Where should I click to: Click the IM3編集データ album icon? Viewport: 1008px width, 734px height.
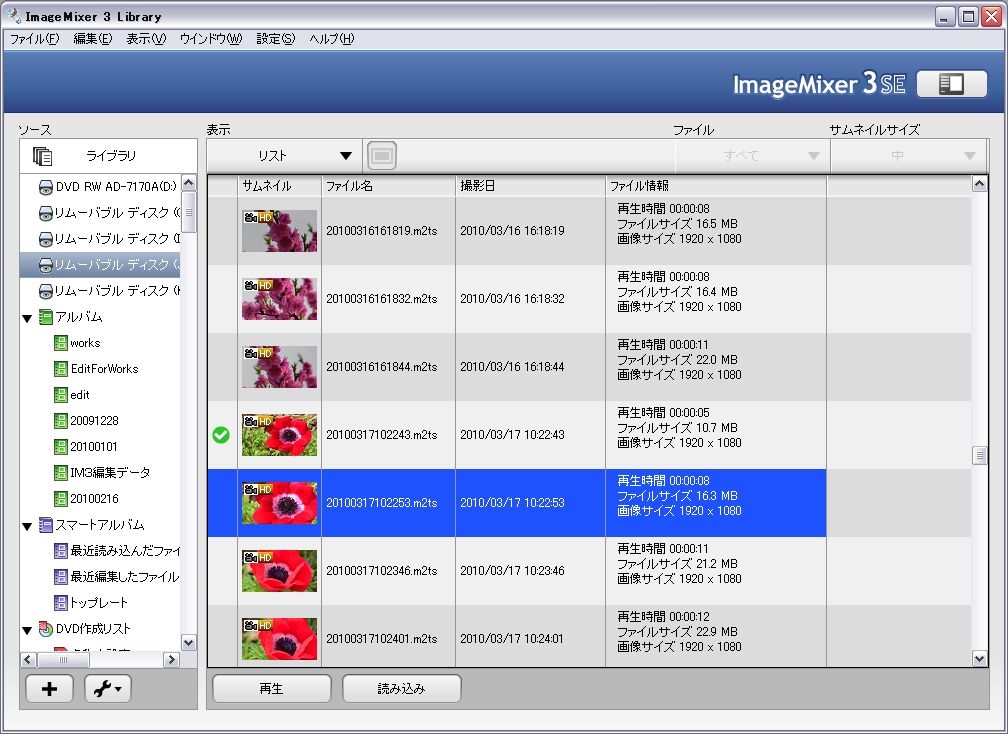(x=60, y=473)
